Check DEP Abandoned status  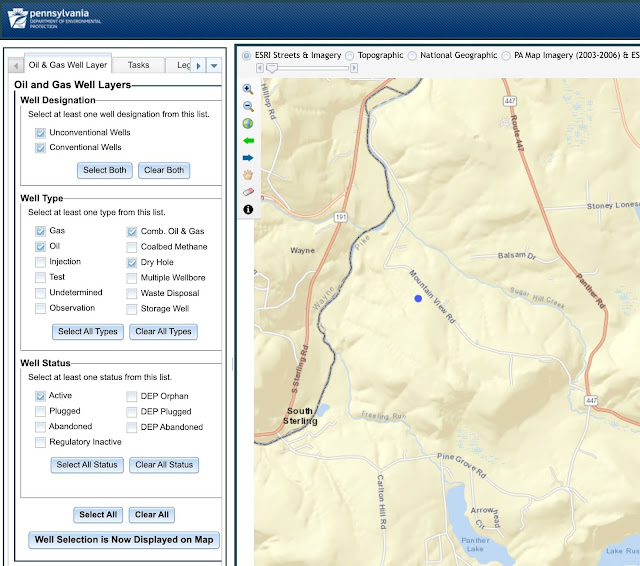pyautogui.click(x=131, y=428)
